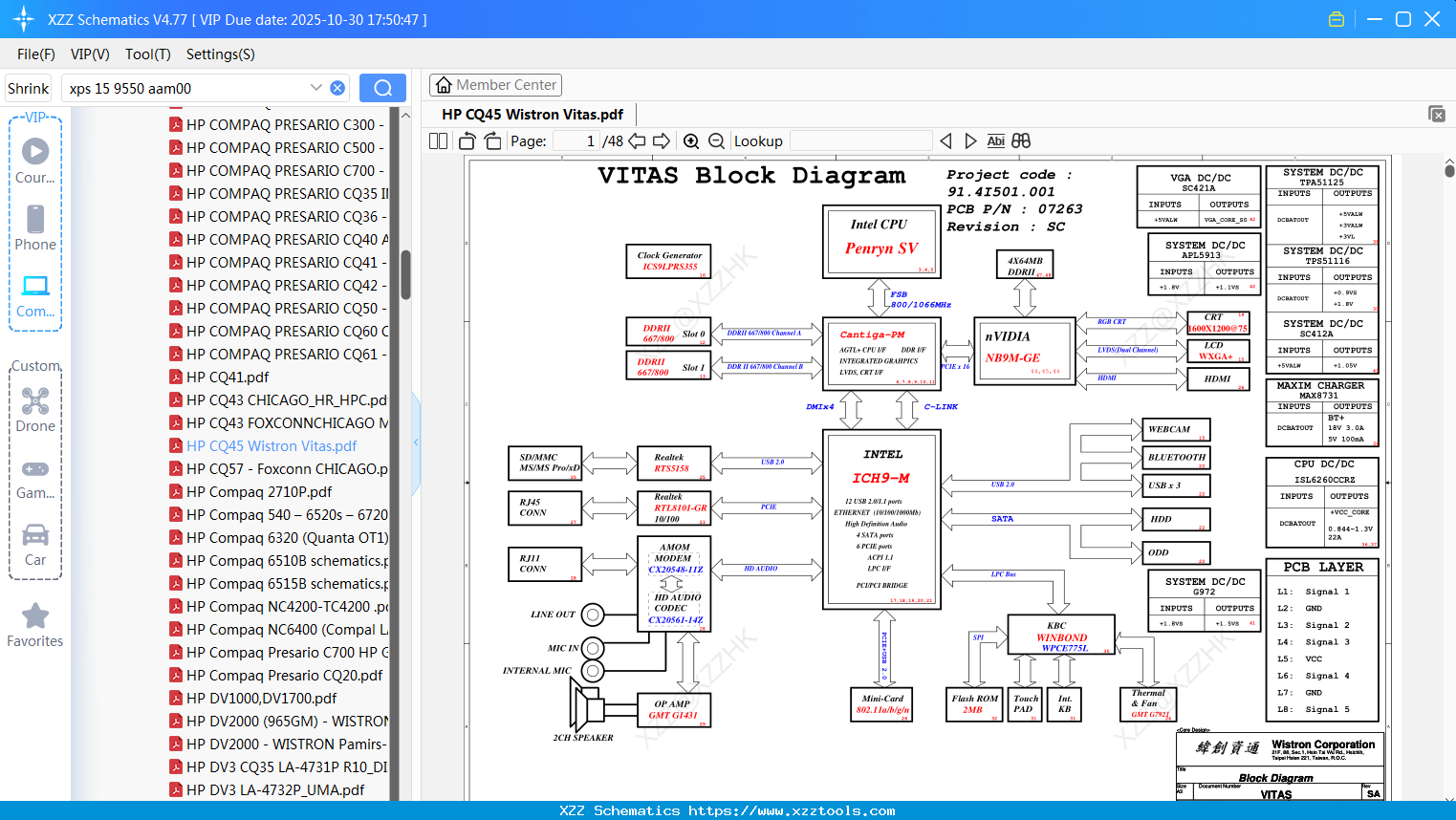Open HP COMPAQ PRESARIO CQ50 file
This screenshot has height=820, width=1456.
278,309
